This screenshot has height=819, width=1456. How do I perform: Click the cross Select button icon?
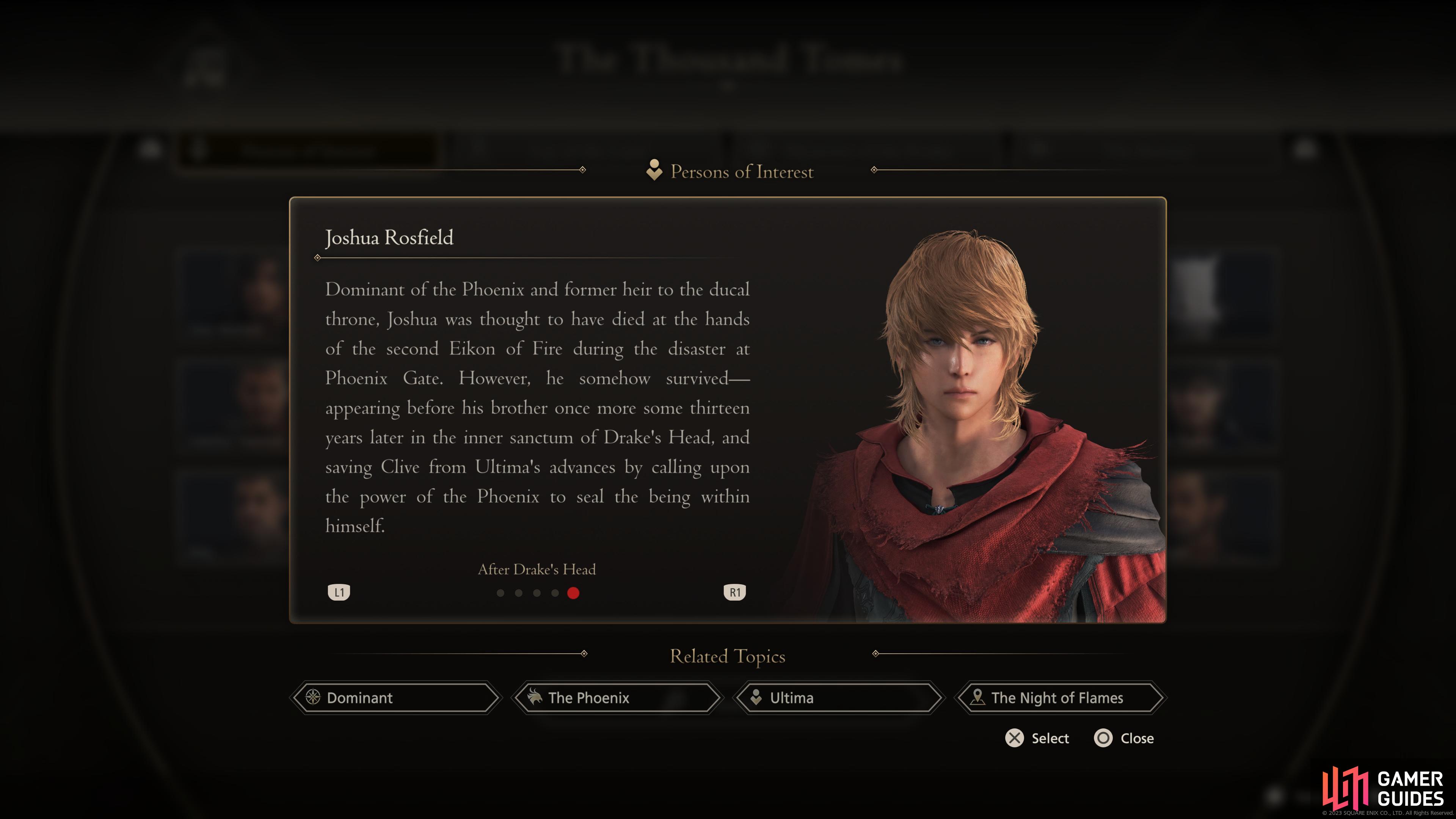point(1015,738)
